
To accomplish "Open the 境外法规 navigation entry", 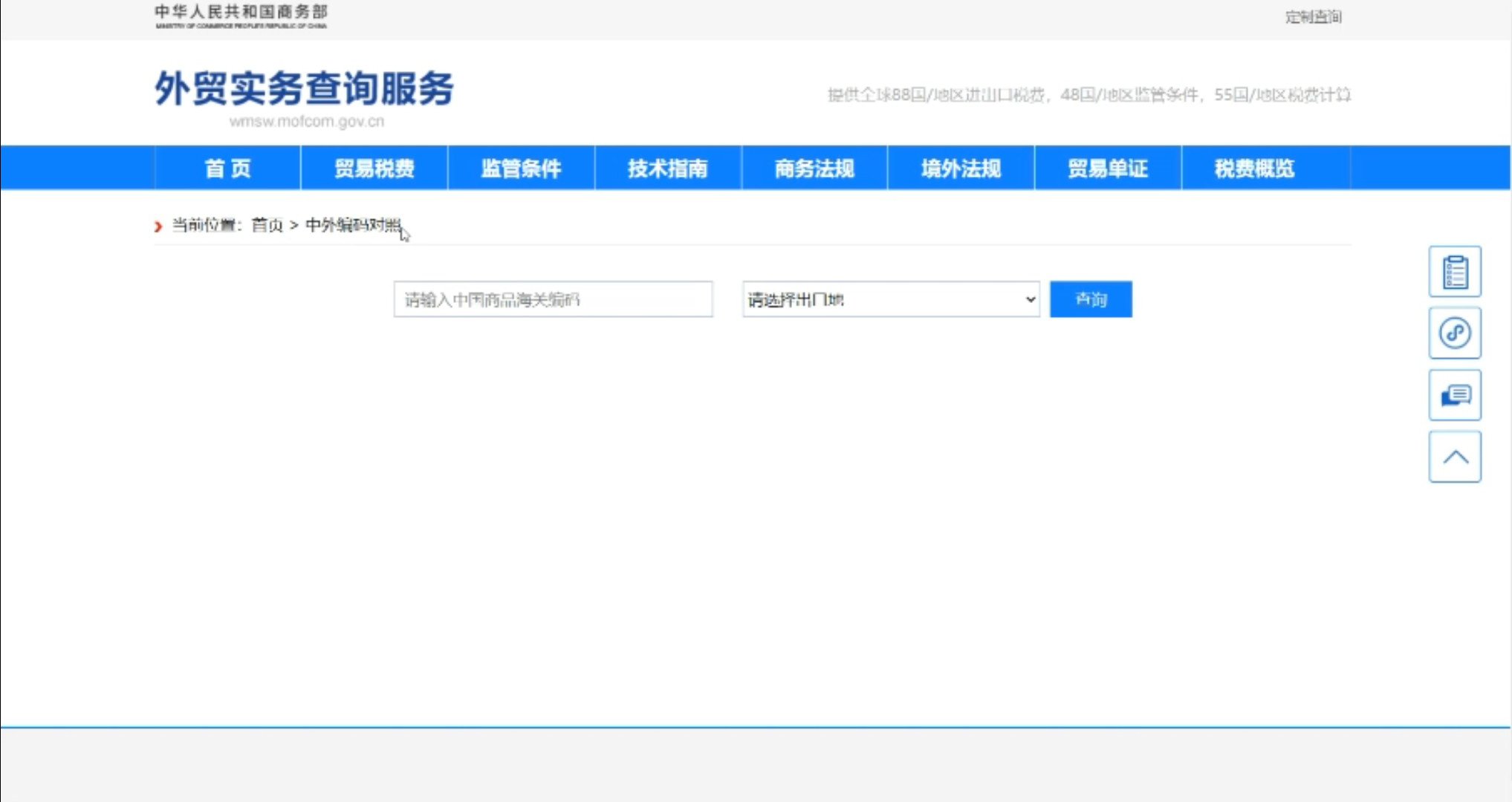I will (961, 169).
